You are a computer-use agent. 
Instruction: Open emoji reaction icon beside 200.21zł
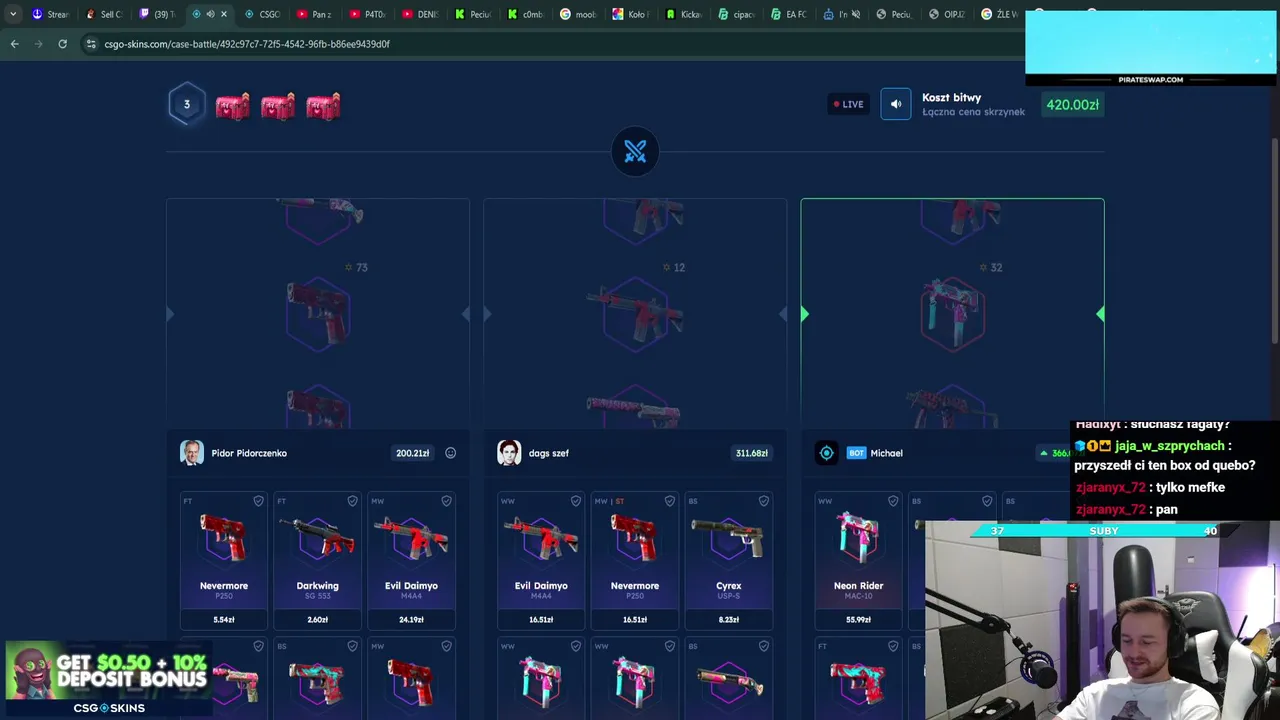pos(450,453)
